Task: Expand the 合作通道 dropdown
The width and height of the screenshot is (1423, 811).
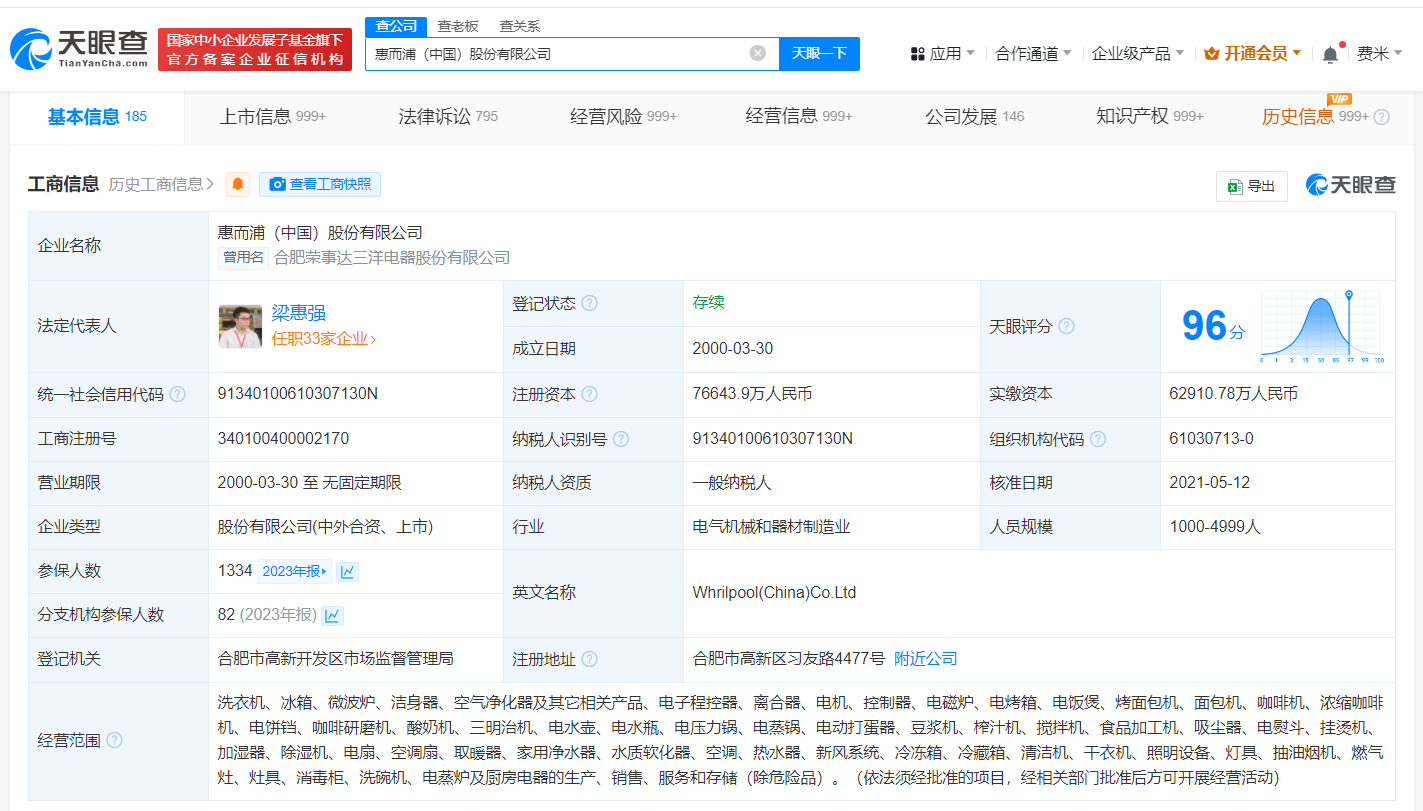Action: [x=1033, y=53]
